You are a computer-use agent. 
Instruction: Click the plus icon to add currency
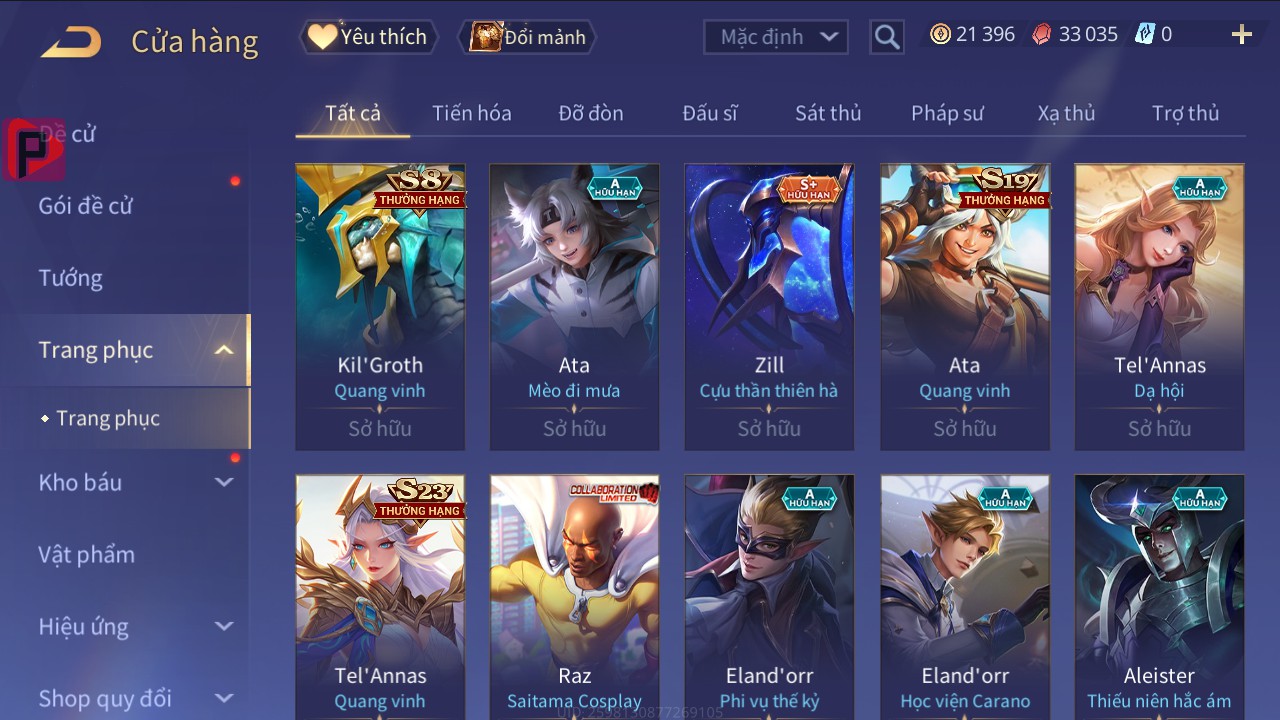(x=1242, y=35)
